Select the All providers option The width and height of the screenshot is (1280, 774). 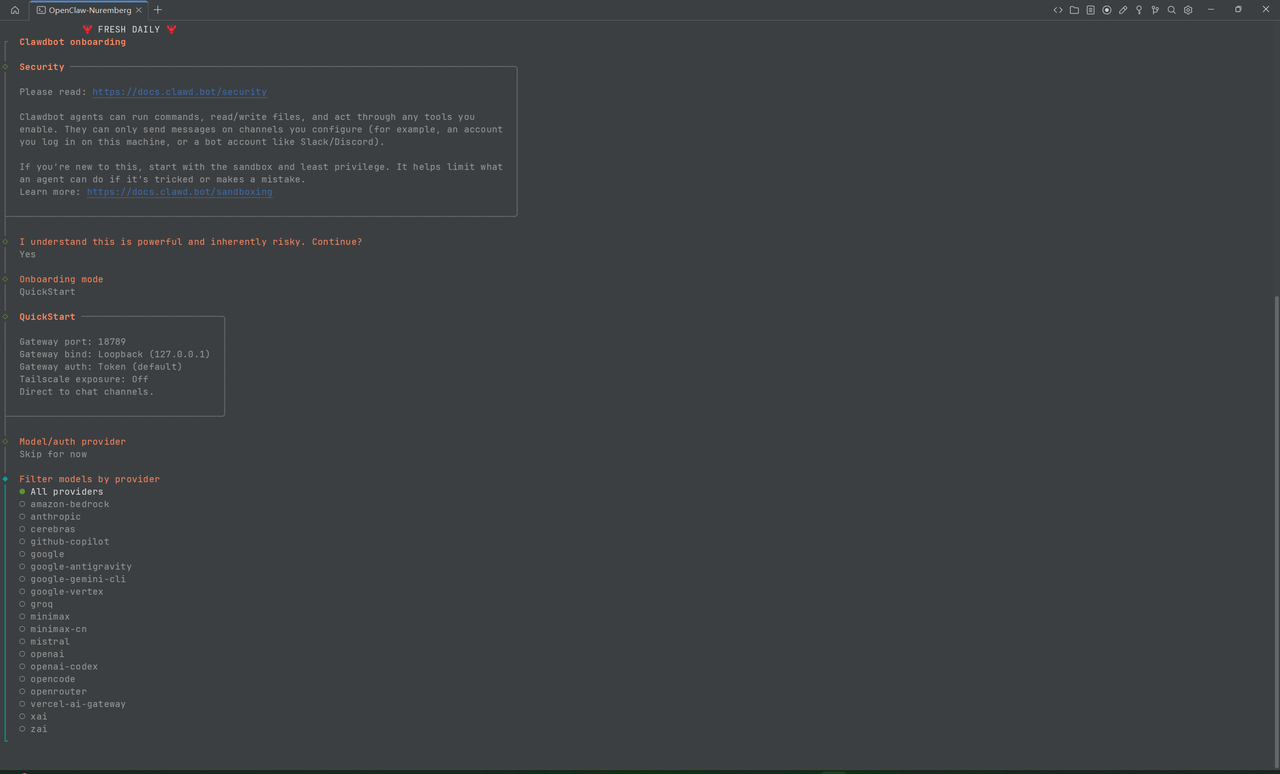[x=61, y=492]
